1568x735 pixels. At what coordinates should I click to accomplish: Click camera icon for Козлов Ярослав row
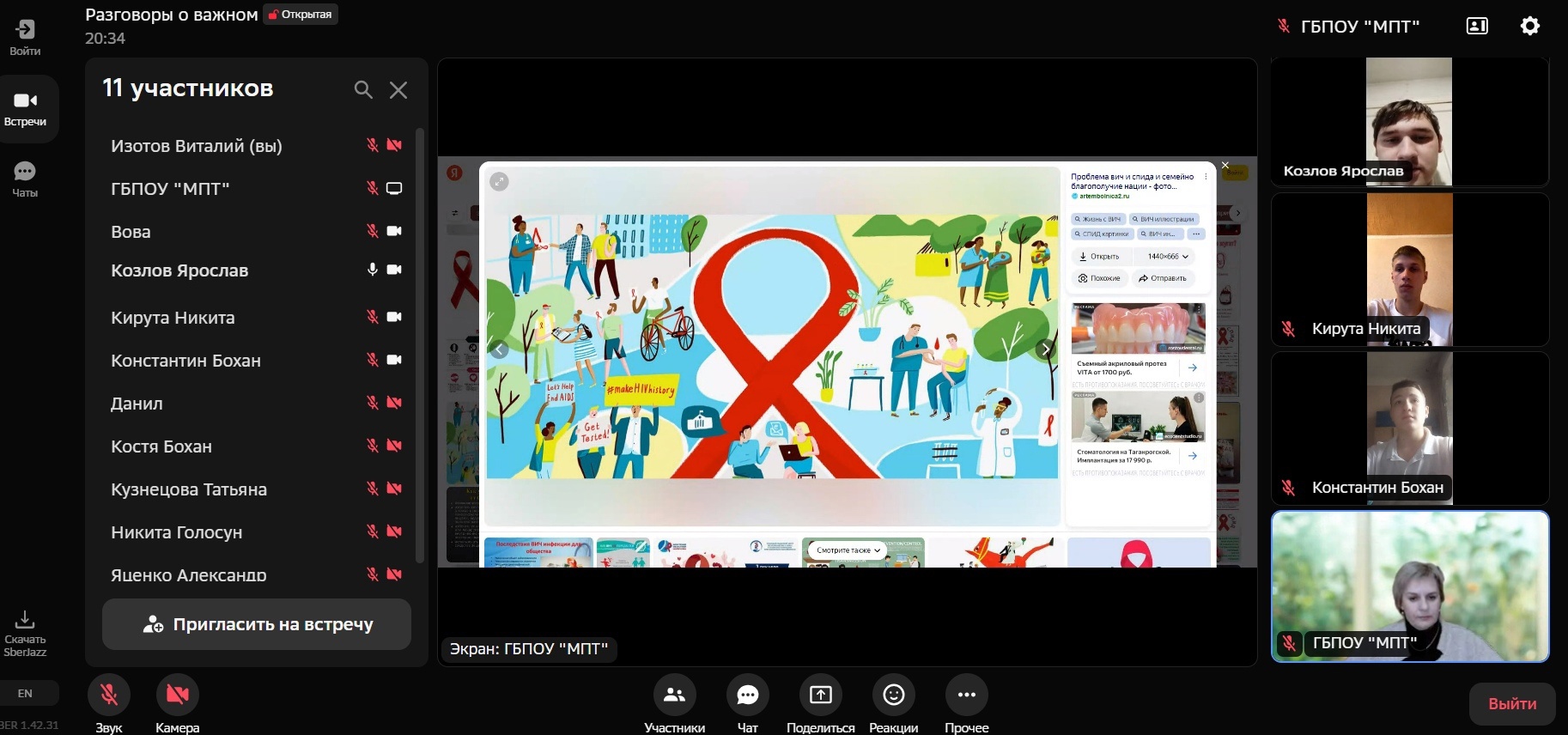coord(394,270)
